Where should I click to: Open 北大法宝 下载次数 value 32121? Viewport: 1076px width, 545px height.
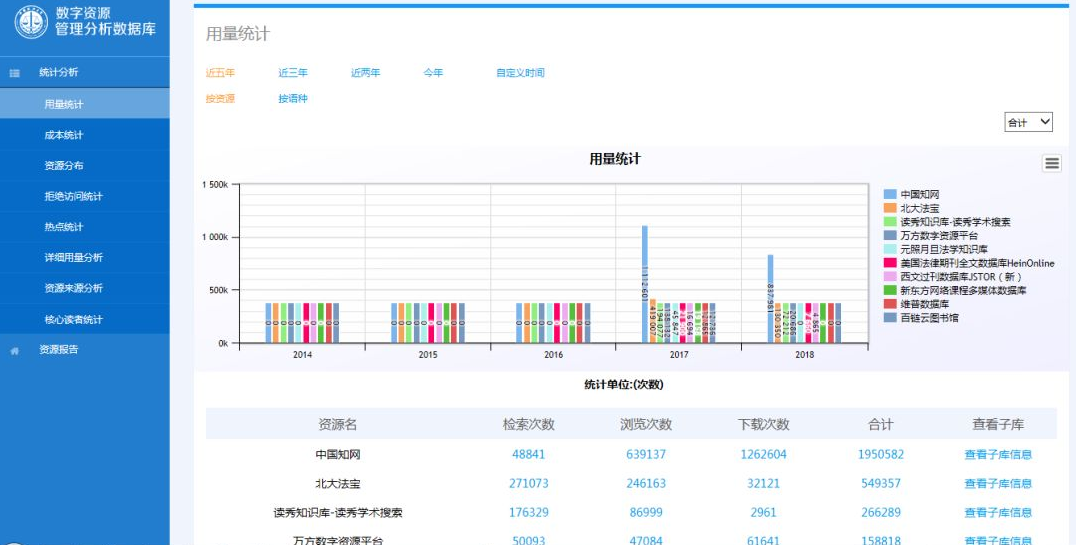click(764, 483)
